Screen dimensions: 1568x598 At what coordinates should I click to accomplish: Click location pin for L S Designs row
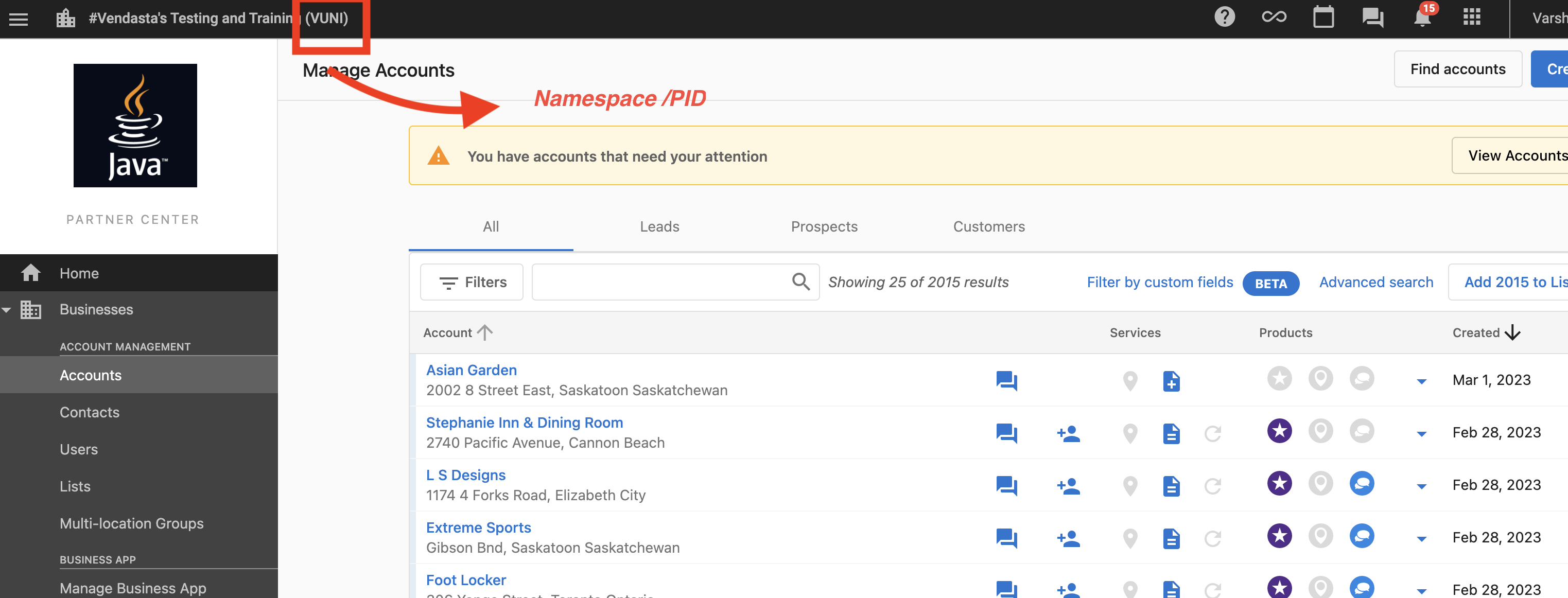click(1130, 486)
